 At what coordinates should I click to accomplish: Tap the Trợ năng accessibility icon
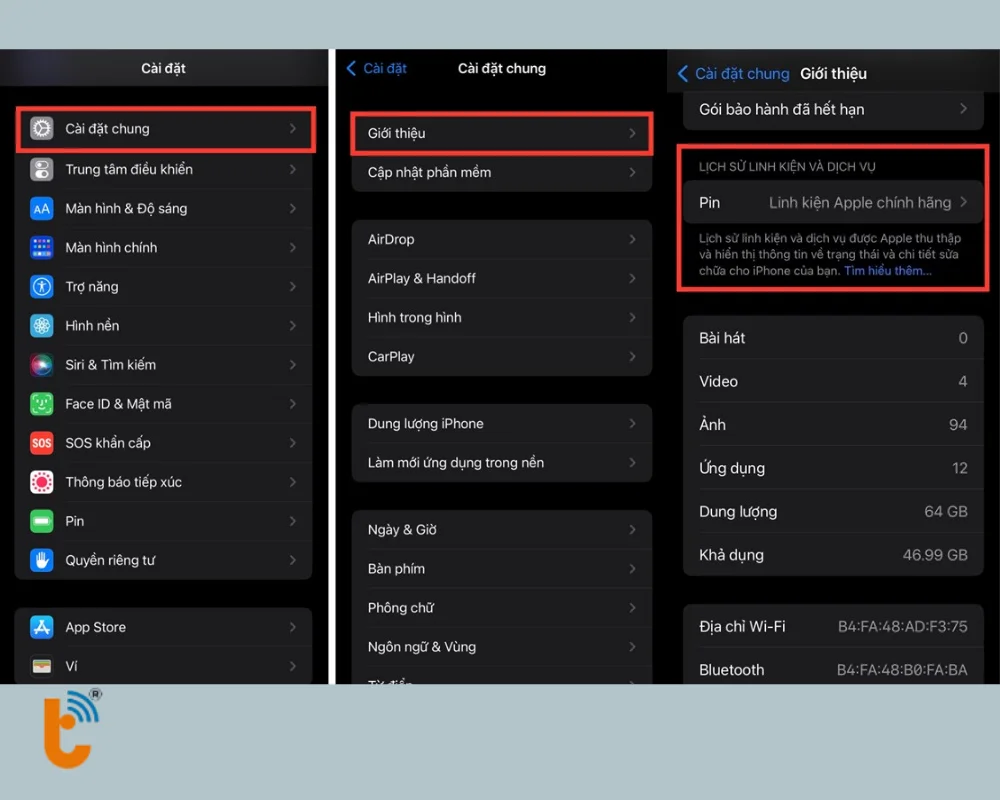click(x=41, y=287)
